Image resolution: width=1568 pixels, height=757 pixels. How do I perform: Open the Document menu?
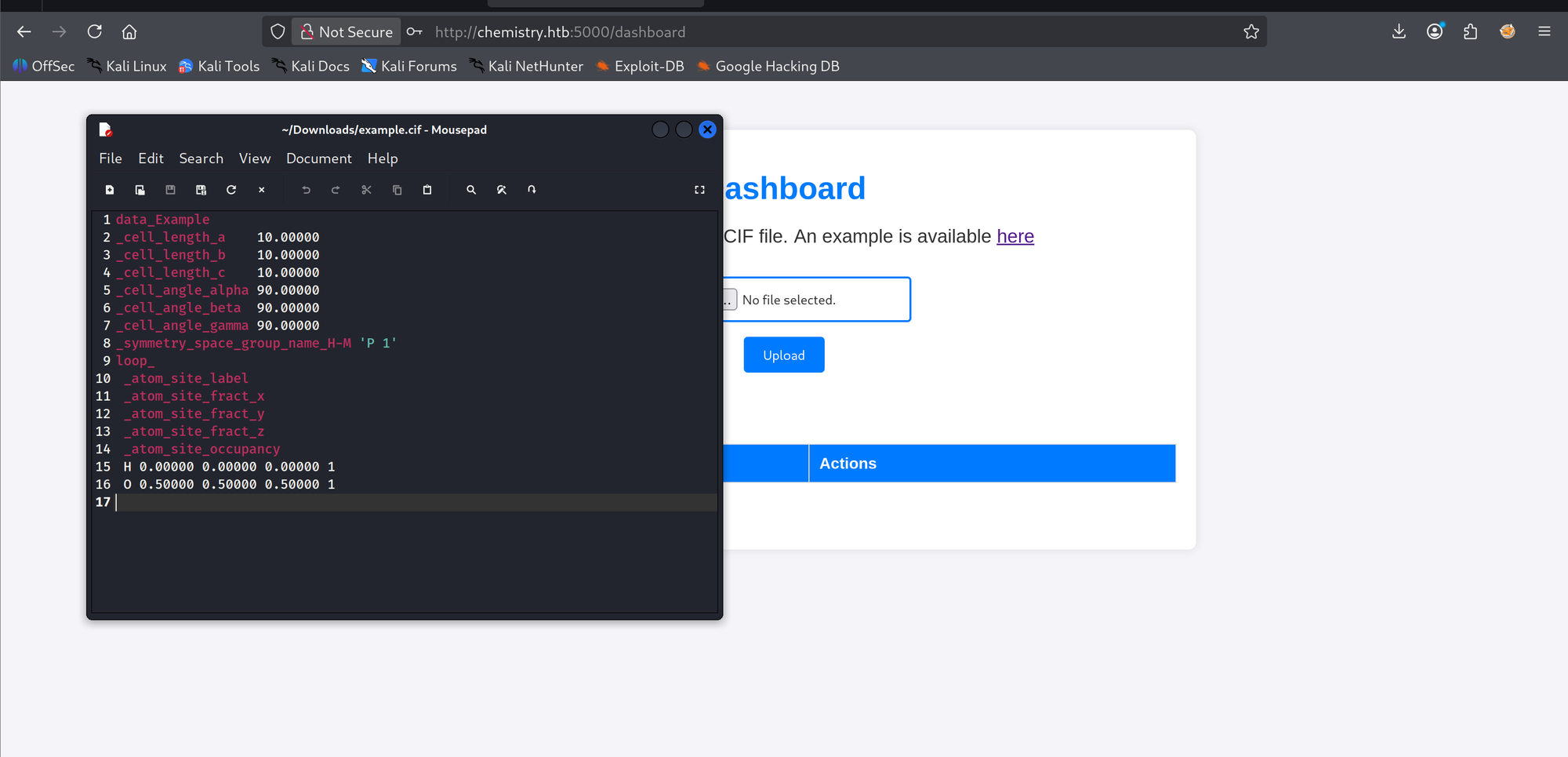[x=319, y=158]
